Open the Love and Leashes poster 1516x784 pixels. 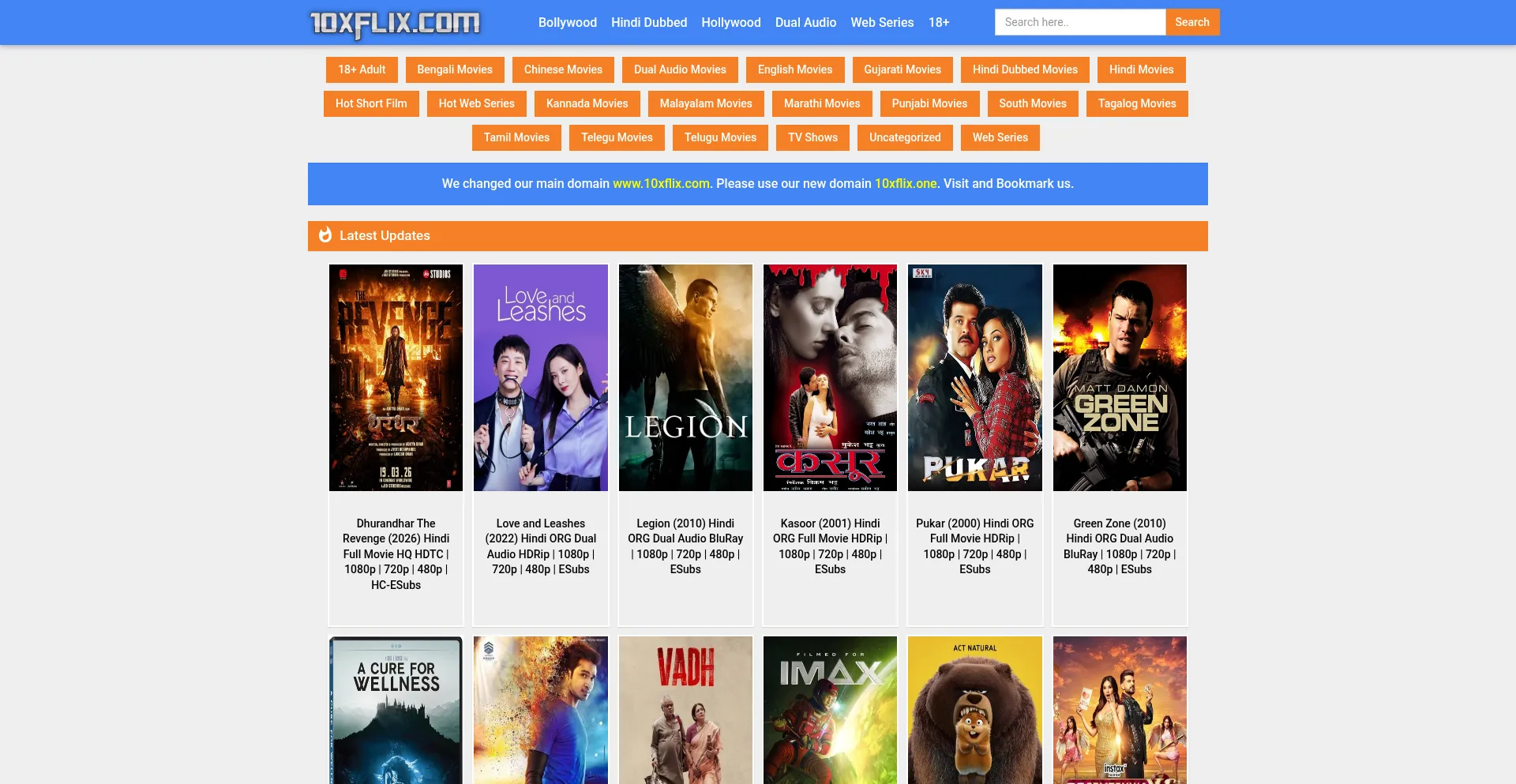click(x=541, y=377)
